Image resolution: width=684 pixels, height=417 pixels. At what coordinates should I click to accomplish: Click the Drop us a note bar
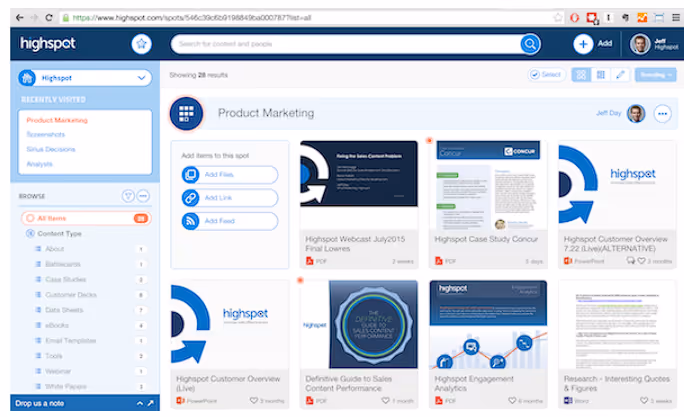(85, 403)
